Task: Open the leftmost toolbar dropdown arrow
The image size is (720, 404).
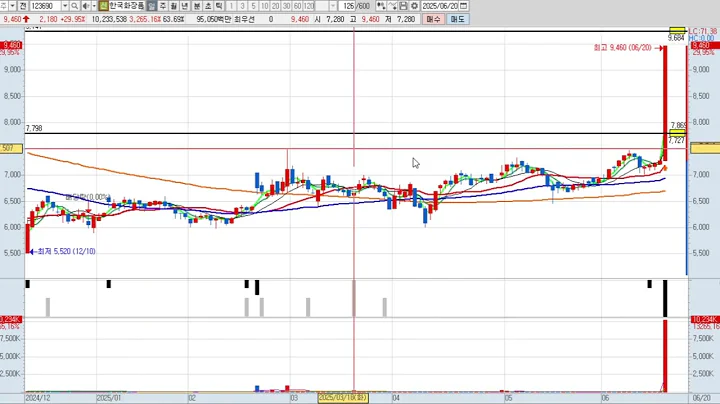Action: (x=12, y=6)
